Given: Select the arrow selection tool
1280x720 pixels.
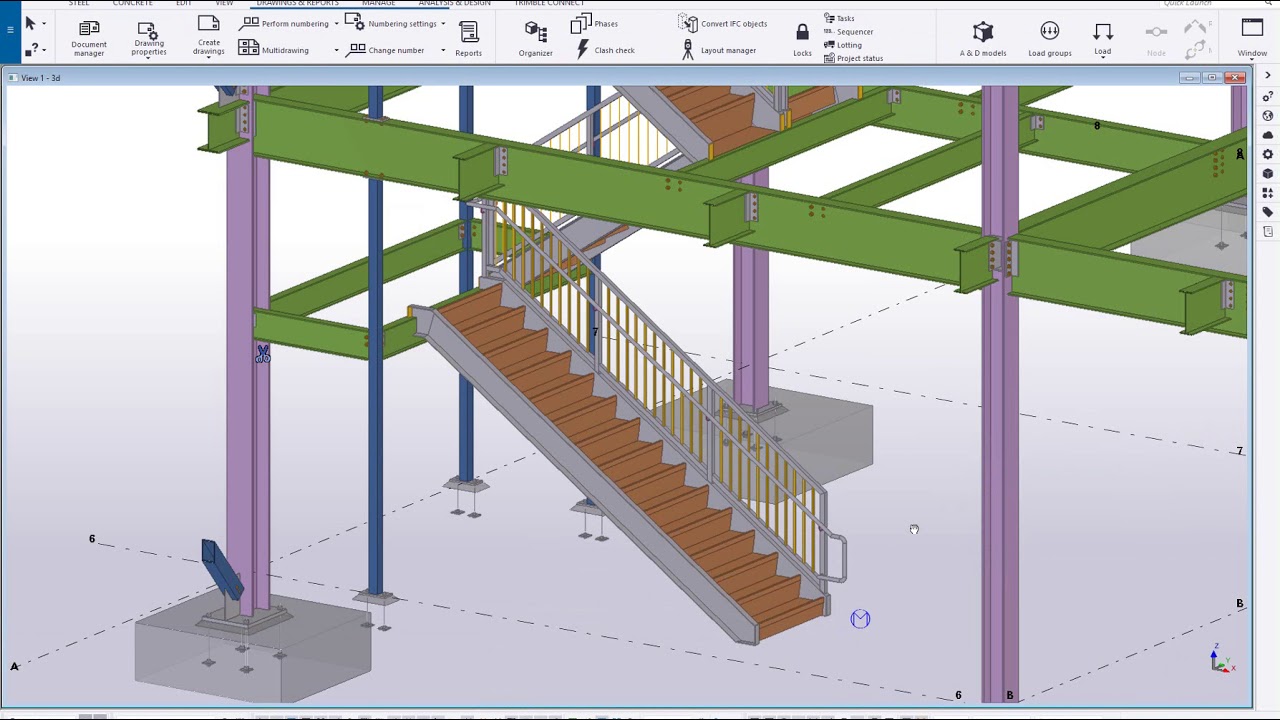Looking at the screenshot, I should [30, 24].
